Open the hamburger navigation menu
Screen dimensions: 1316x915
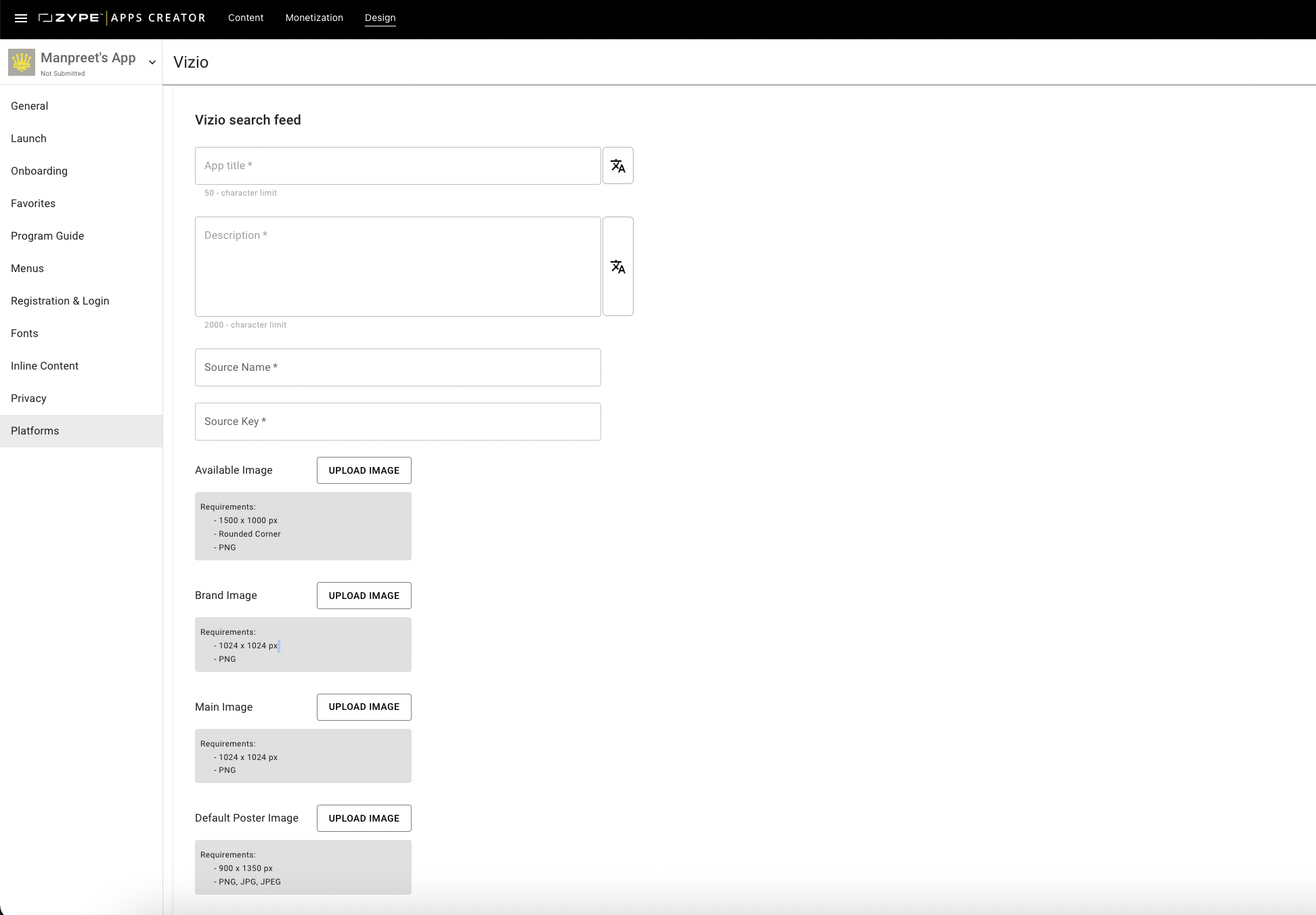click(x=21, y=18)
